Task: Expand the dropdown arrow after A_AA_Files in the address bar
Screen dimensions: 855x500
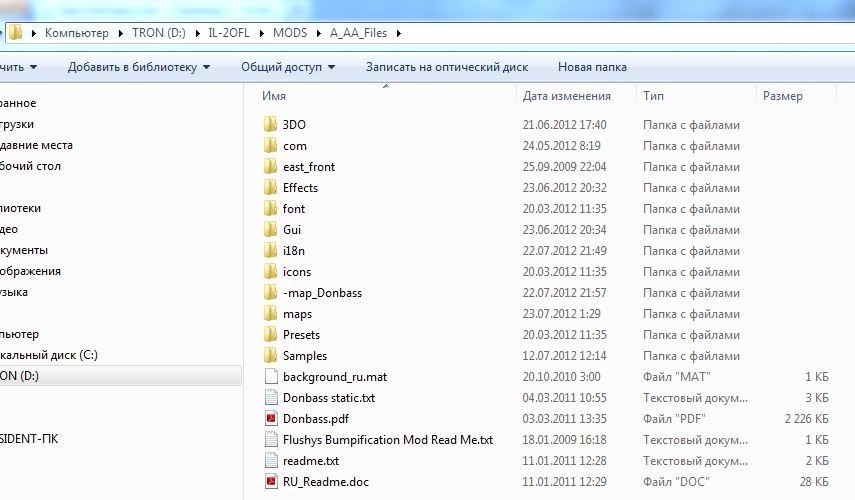Action: point(399,33)
